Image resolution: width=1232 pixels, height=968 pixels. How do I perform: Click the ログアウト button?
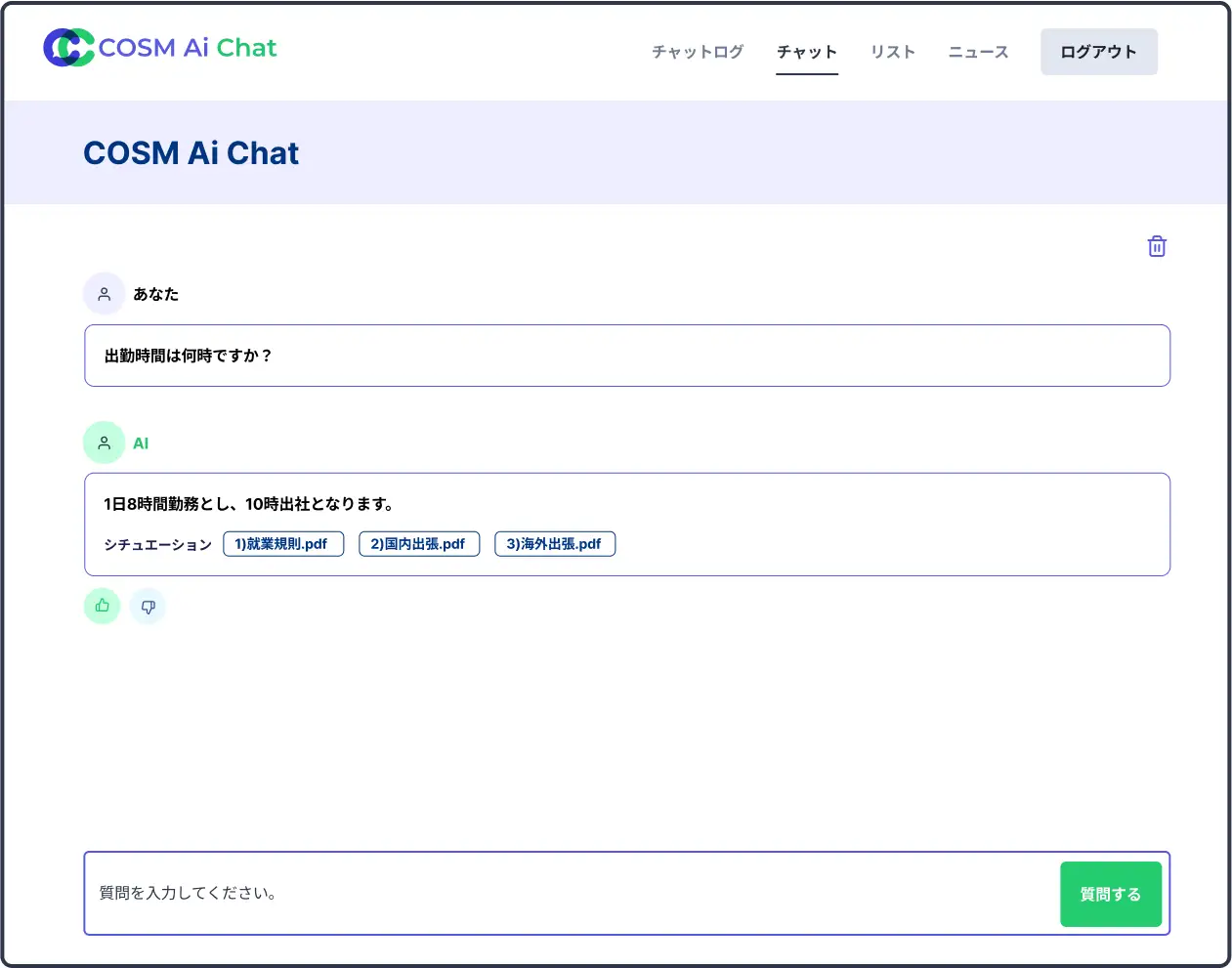pyautogui.click(x=1099, y=52)
